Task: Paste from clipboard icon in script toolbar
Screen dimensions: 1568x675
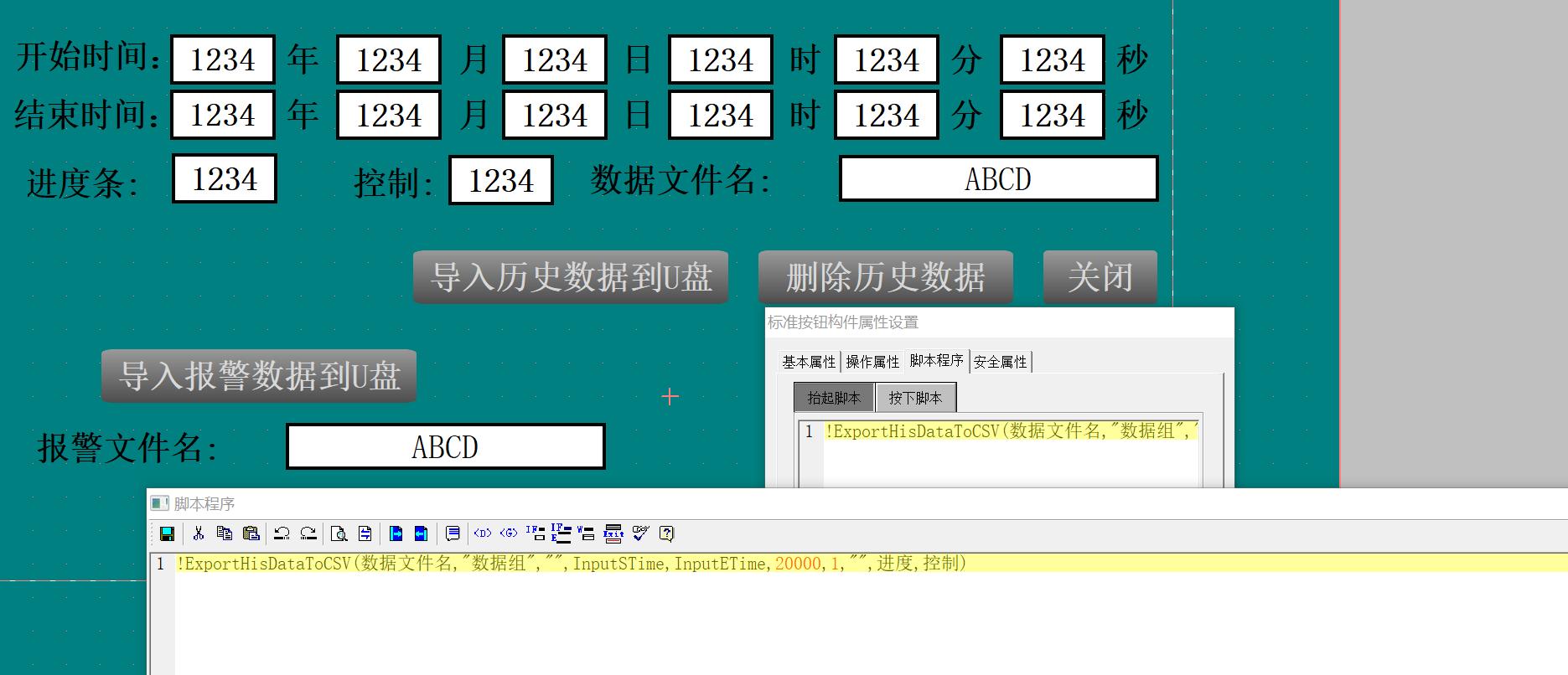Action: [x=251, y=533]
